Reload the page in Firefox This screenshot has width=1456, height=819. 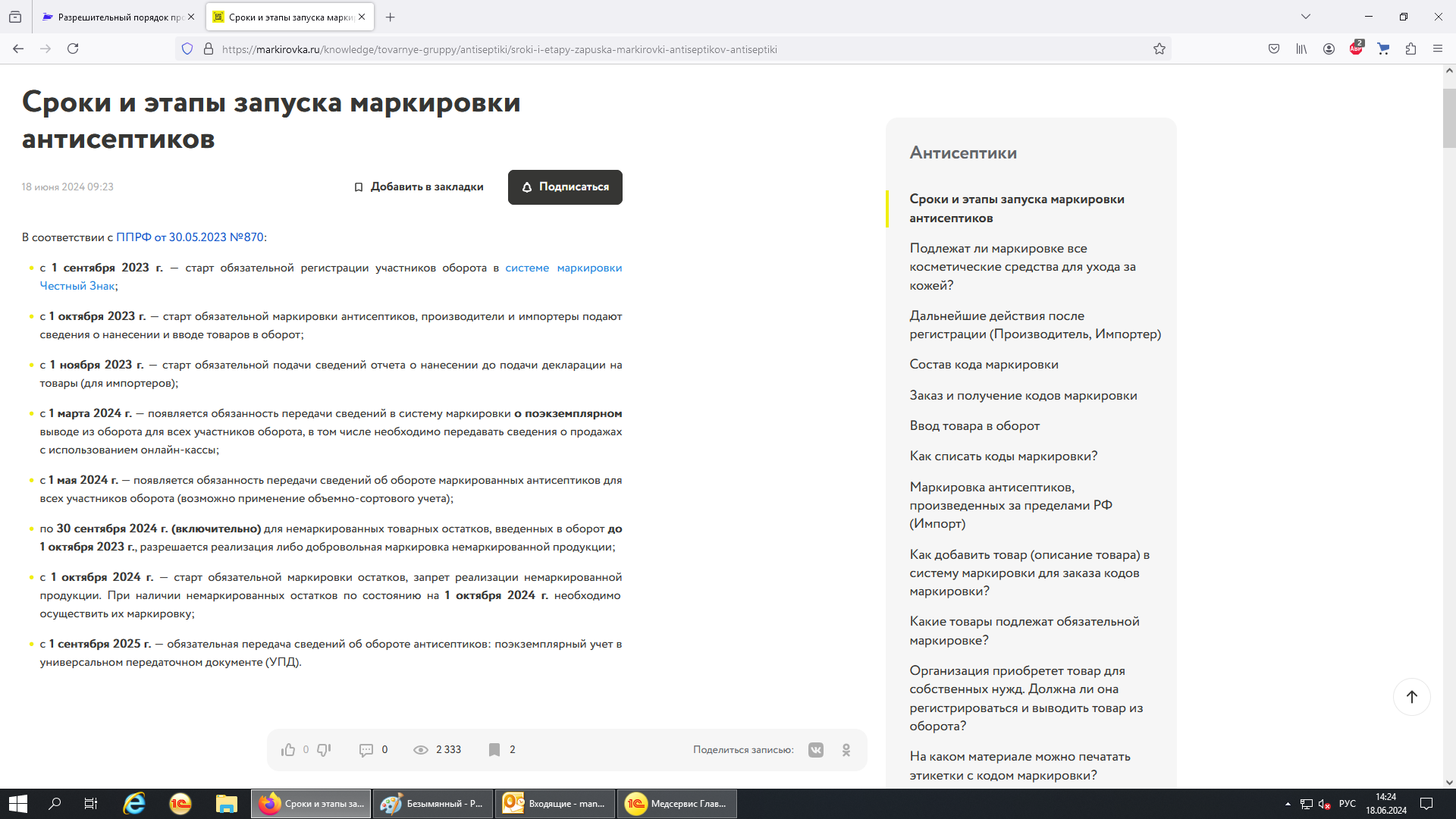[73, 49]
